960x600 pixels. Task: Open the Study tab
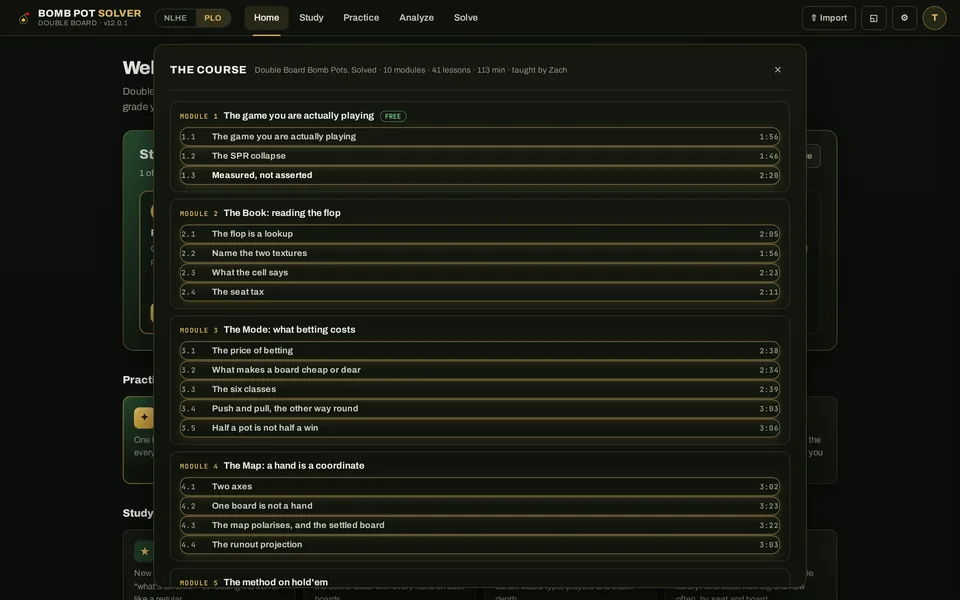(x=311, y=18)
